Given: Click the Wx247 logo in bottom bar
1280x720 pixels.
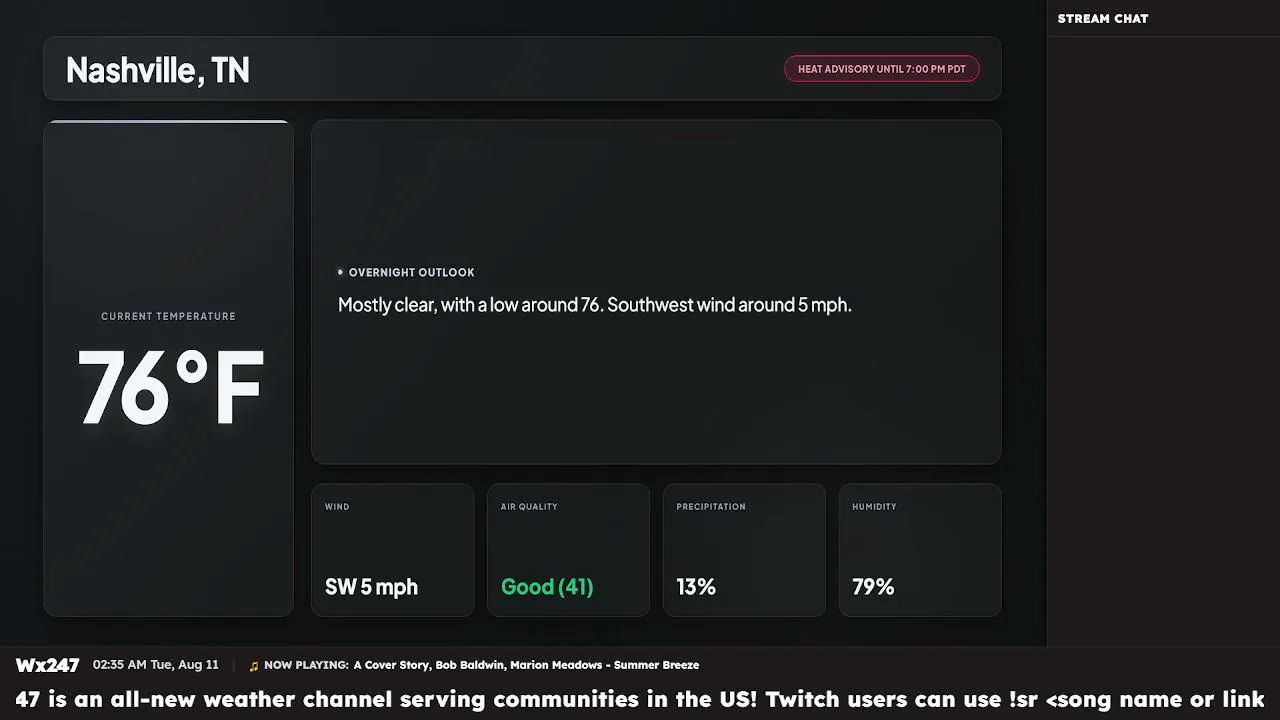Looking at the screenshot, I should 47,665.
